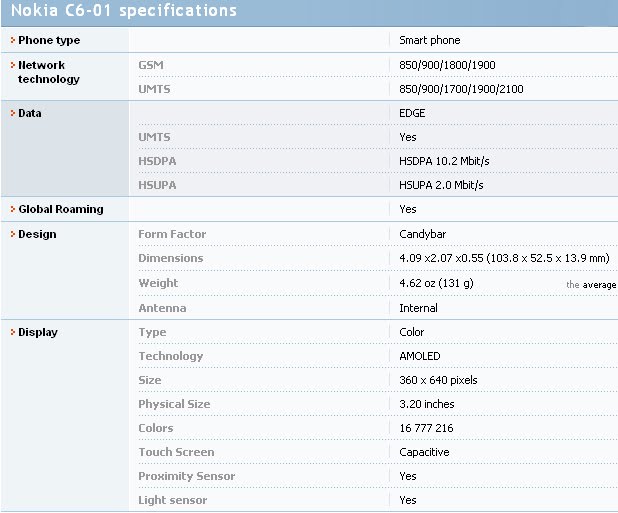This screenshot has width=618, height=513.
Task: Click the Form Factor label
Action: [172, 234]
